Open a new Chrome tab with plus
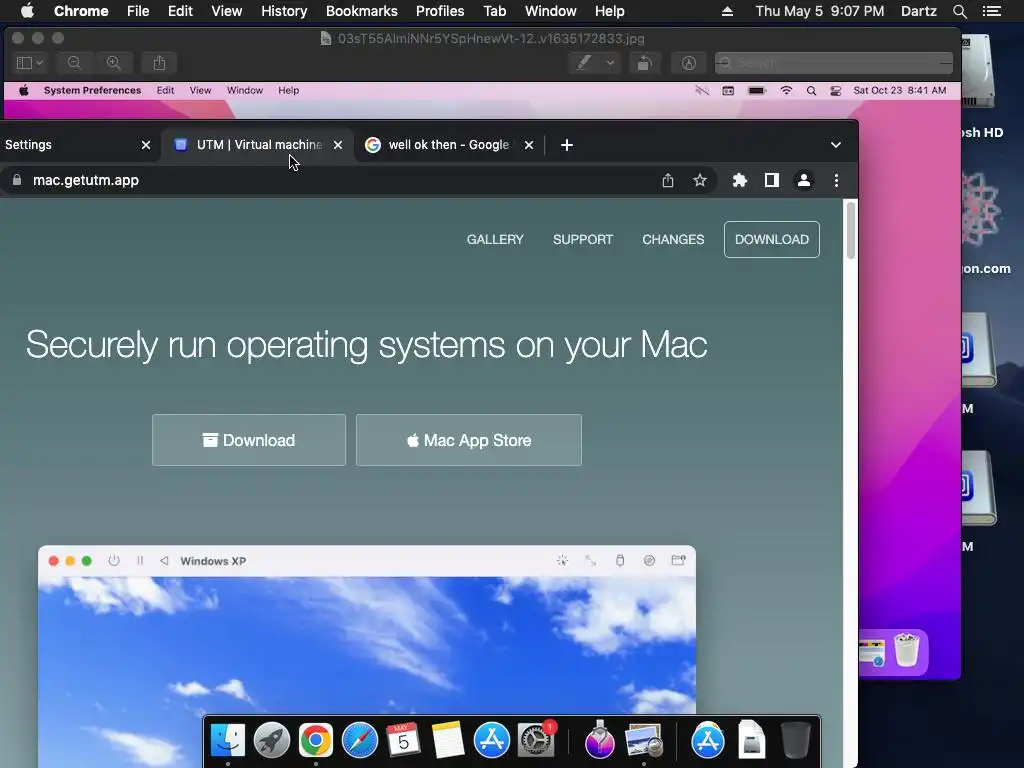The image size is (1024, 768). coord(567,145)
